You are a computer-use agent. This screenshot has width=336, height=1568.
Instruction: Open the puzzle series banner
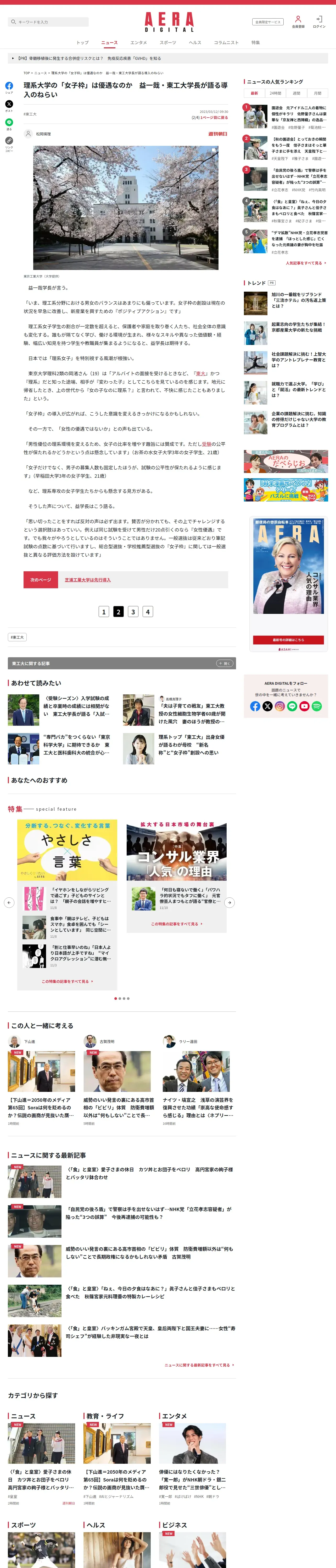point(286,490)
